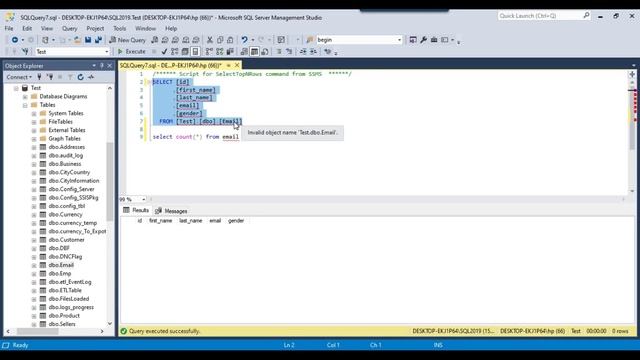Collapse the Test database node

click(x=16, y=88)
